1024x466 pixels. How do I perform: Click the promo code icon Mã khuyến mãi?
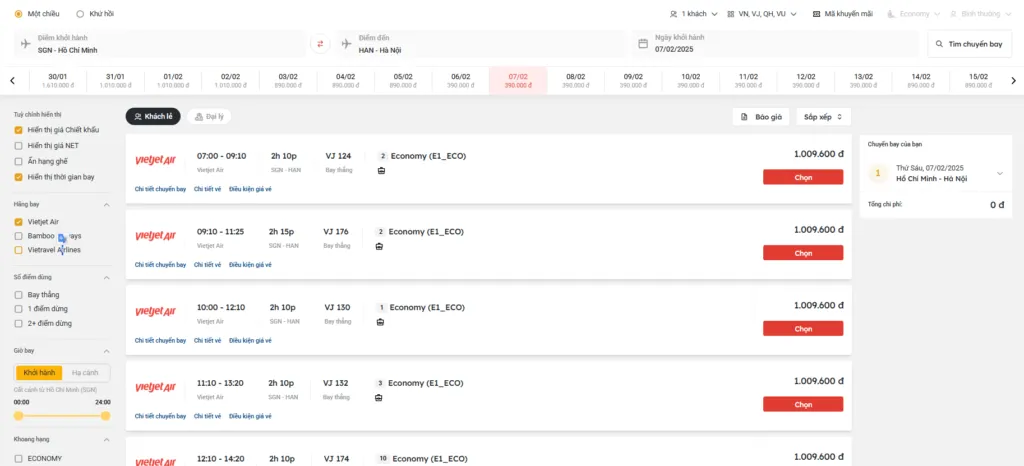[817, 14]
